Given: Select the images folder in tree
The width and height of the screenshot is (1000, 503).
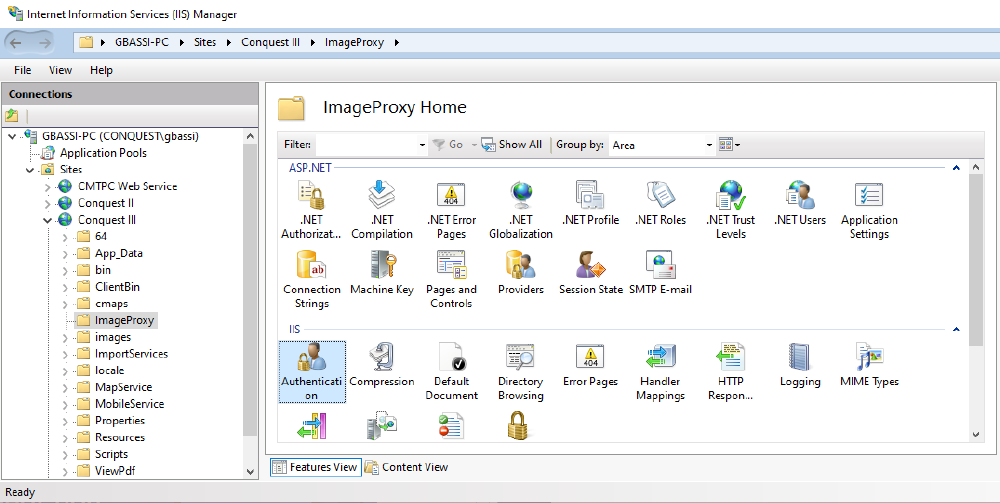Looking at the screenshot, I should click(x=105, y=337).
